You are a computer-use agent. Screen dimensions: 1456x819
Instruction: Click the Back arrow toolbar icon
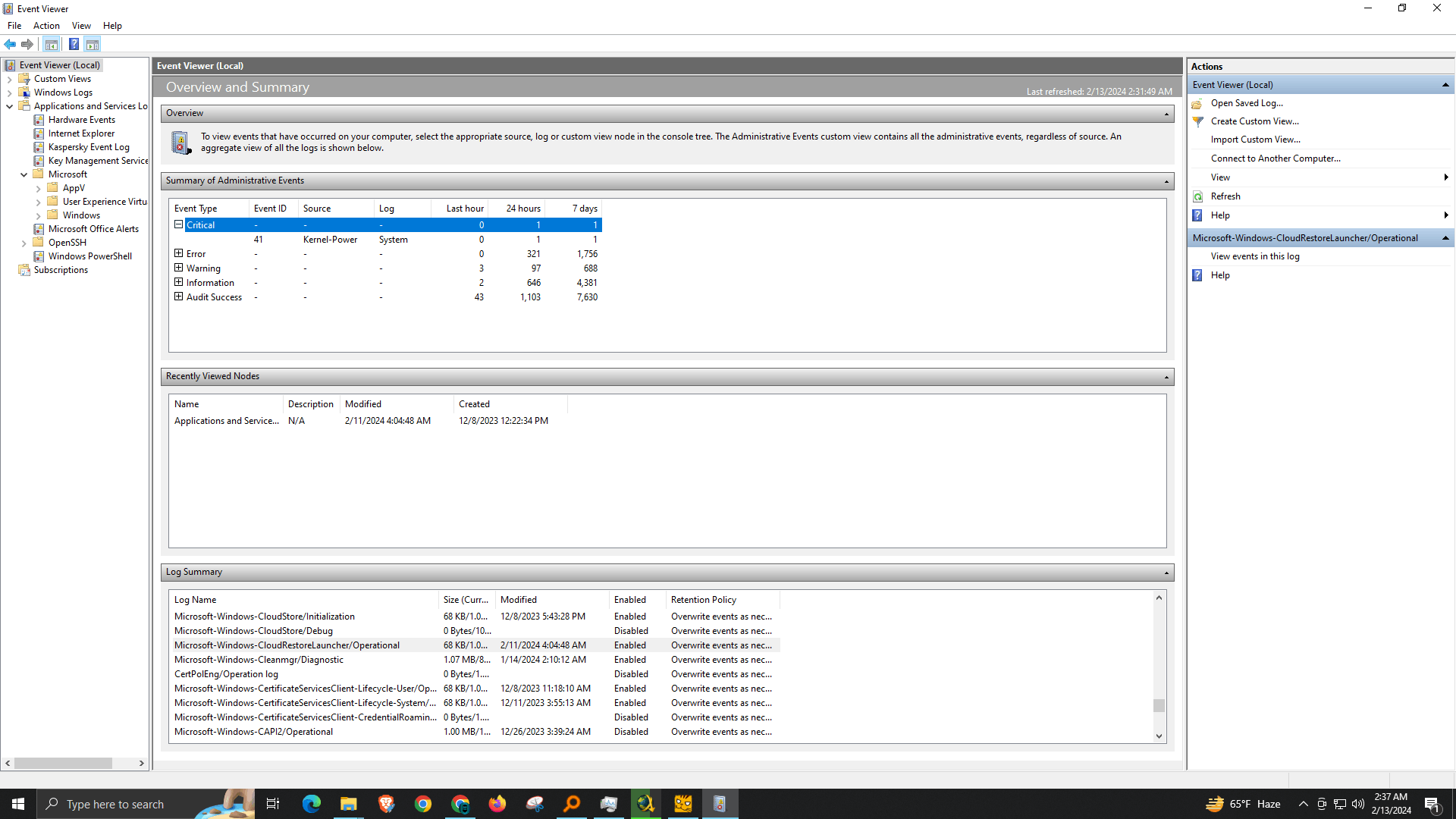pyautogui.click(x=10, y=44)
